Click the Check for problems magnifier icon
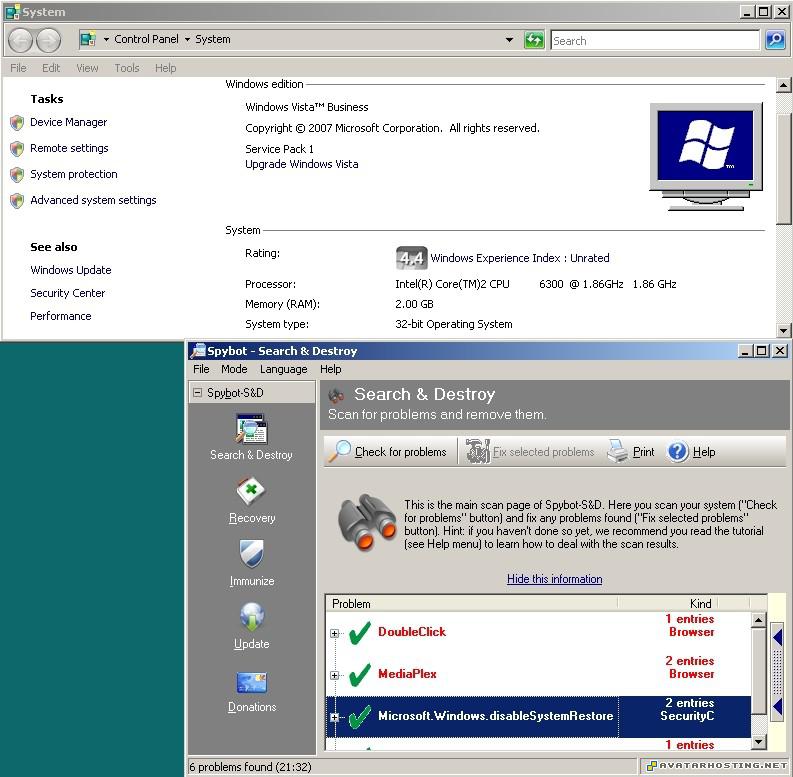The height and width of the screenshot is (777, 793). pyautogui.click(x=339, y=451)
